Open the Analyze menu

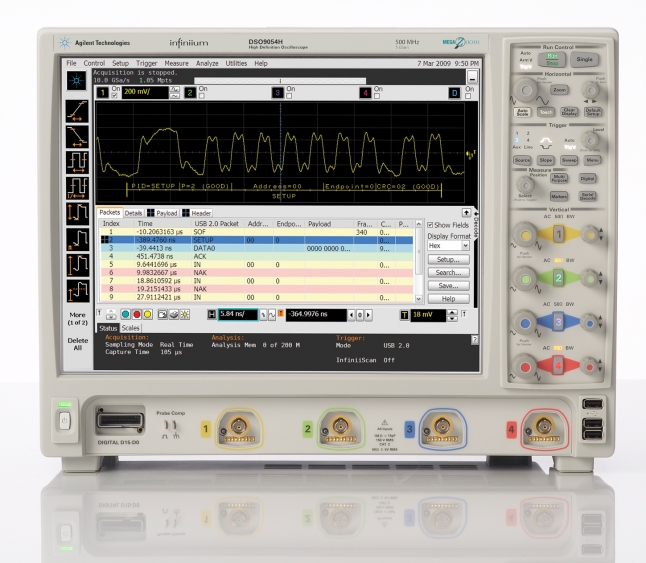(207, 63)
